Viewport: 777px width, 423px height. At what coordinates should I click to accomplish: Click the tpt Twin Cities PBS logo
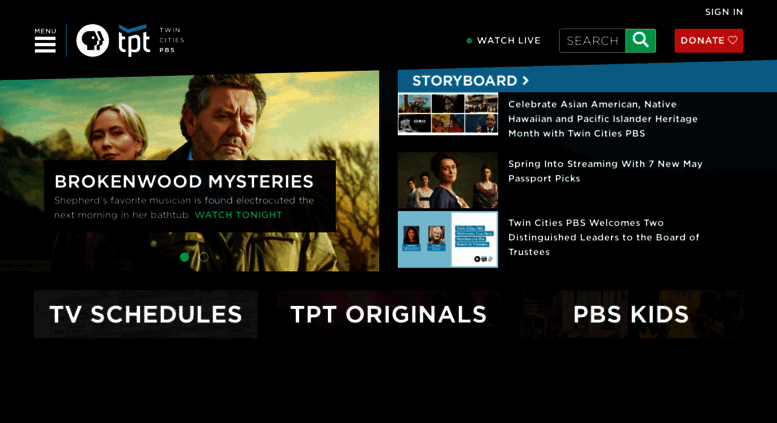tap(151, 40)
